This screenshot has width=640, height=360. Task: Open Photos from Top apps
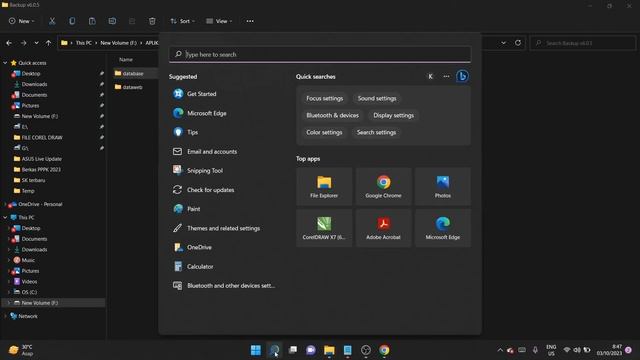pyautogui.click(x=443, y=187)
